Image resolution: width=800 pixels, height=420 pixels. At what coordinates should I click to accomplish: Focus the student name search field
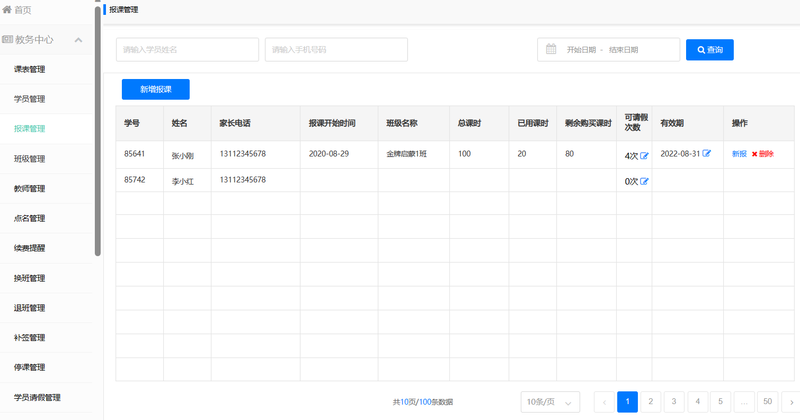tap(187, 50)
